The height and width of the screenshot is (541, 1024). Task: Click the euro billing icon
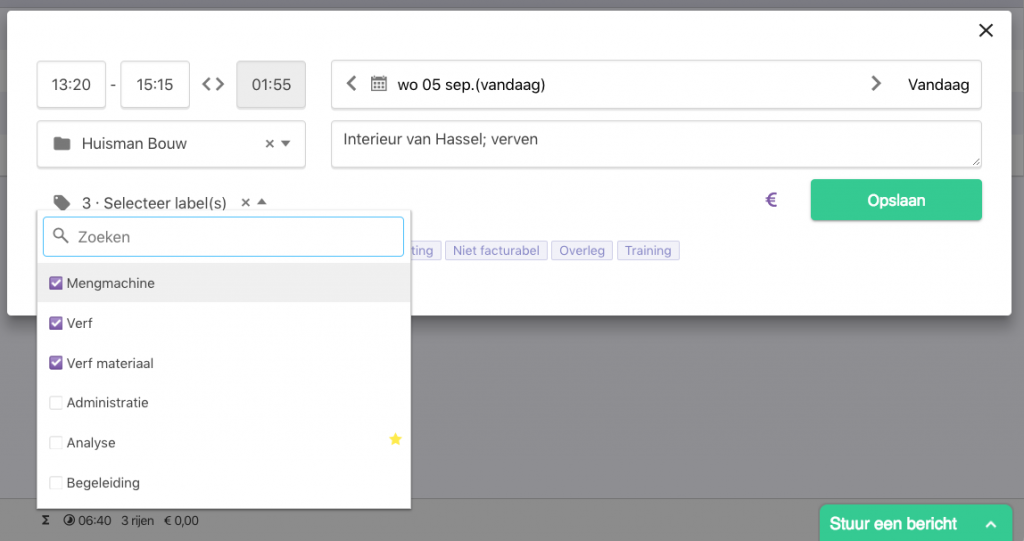tap(771, 200)
